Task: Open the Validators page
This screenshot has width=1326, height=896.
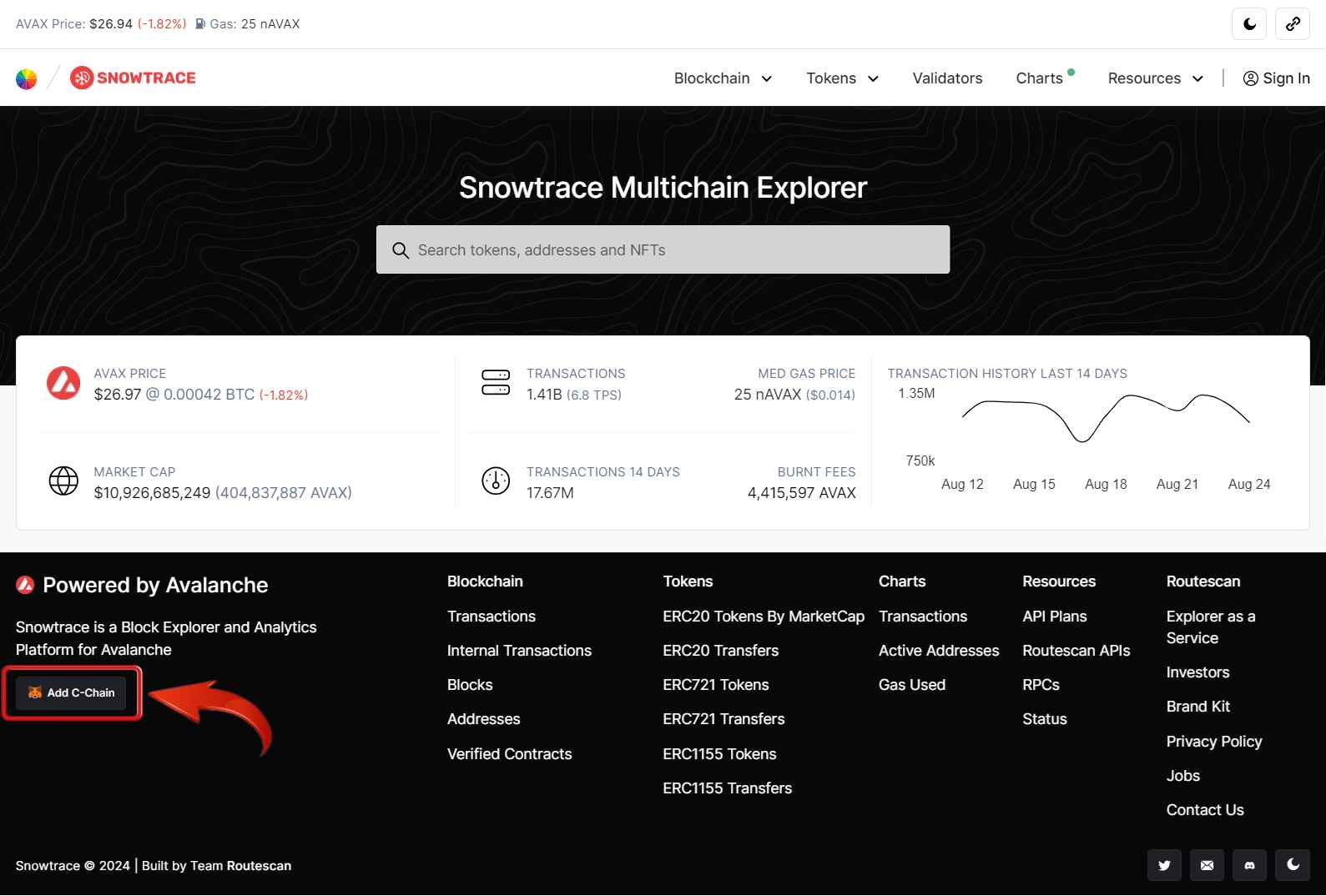Action: 947,78
